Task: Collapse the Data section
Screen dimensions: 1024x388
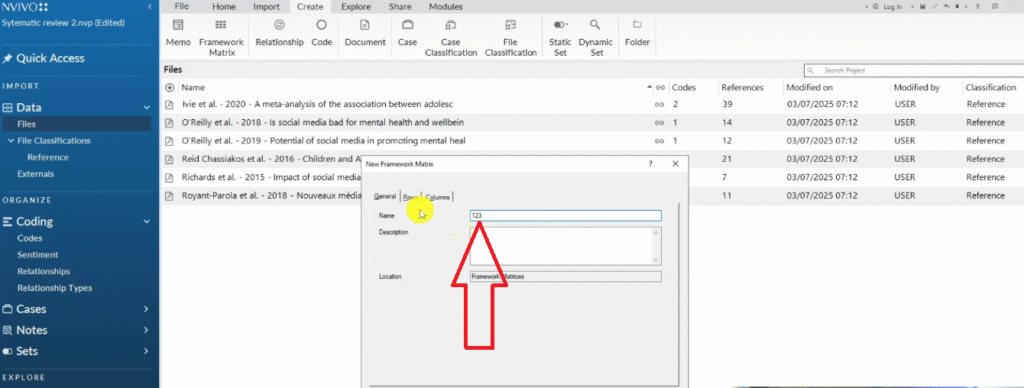Action: pos(146,108)
